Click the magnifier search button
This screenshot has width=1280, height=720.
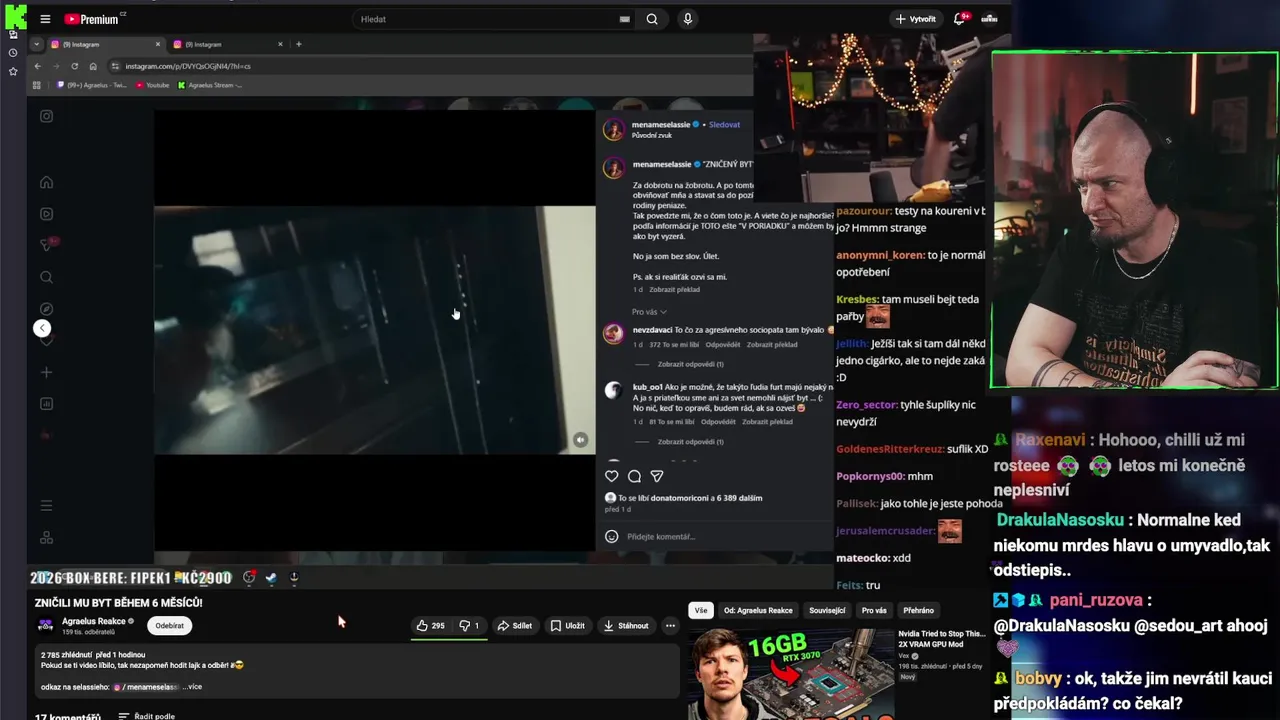[652, 19]
